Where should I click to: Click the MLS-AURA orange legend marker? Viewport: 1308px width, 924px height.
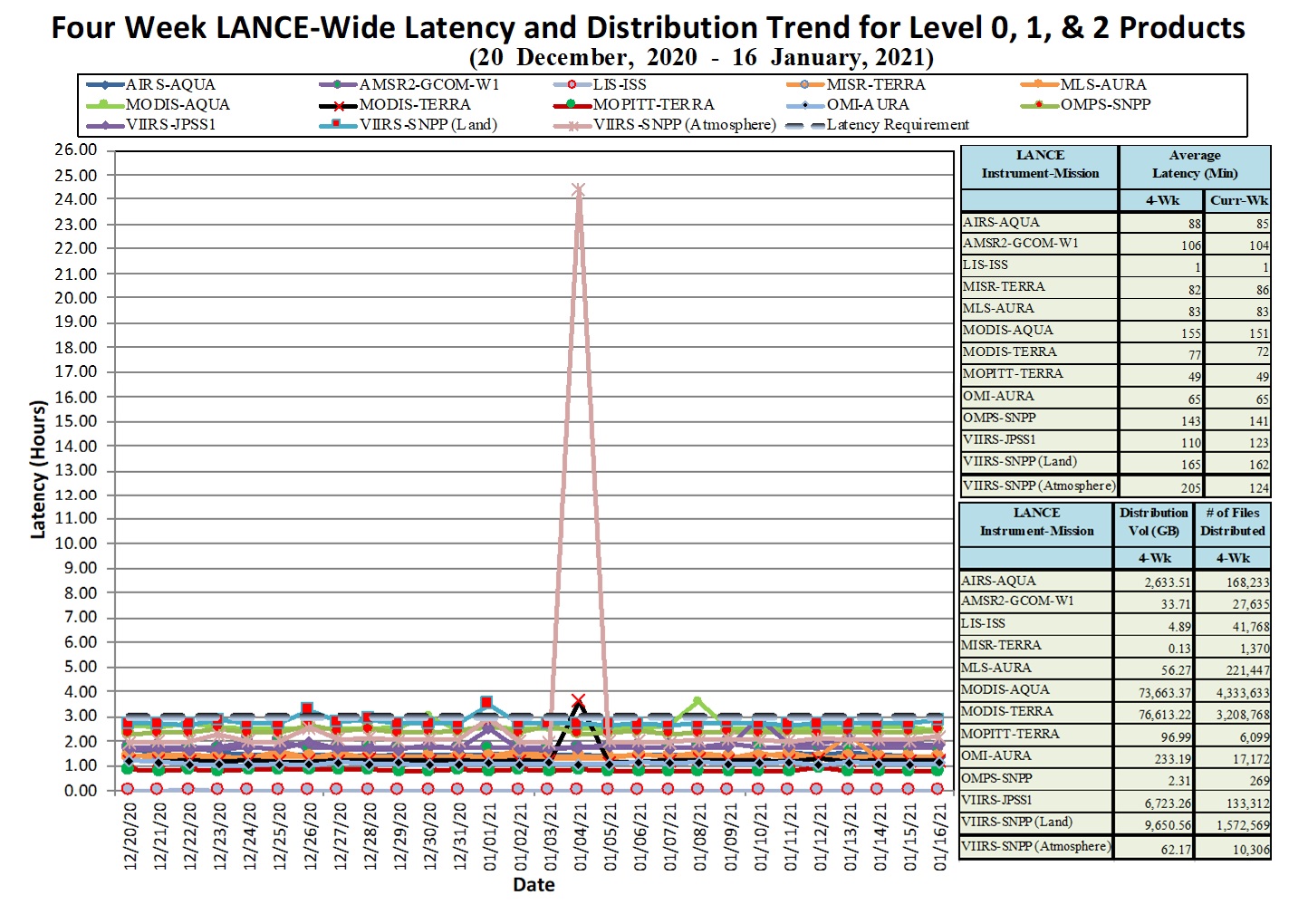1040,85
